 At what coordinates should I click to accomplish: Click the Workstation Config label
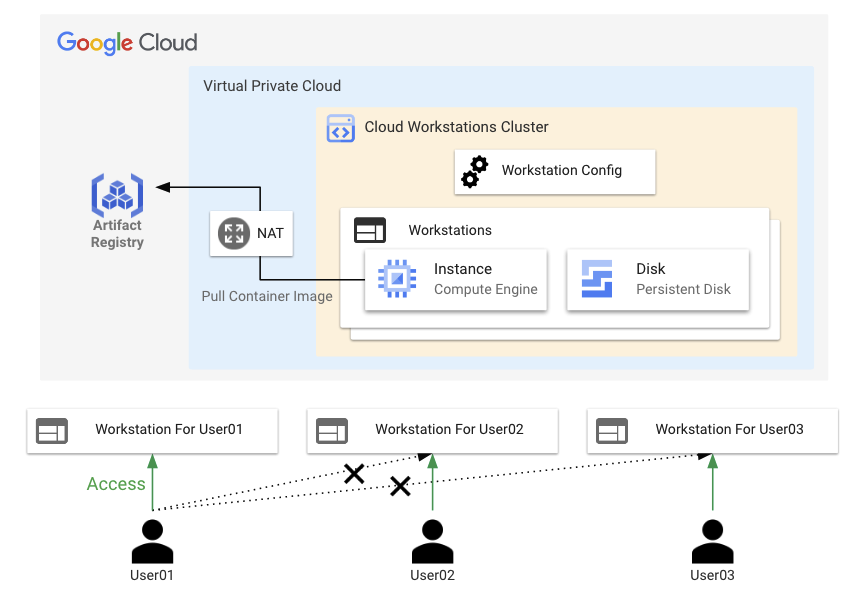[x=562, y=170]
